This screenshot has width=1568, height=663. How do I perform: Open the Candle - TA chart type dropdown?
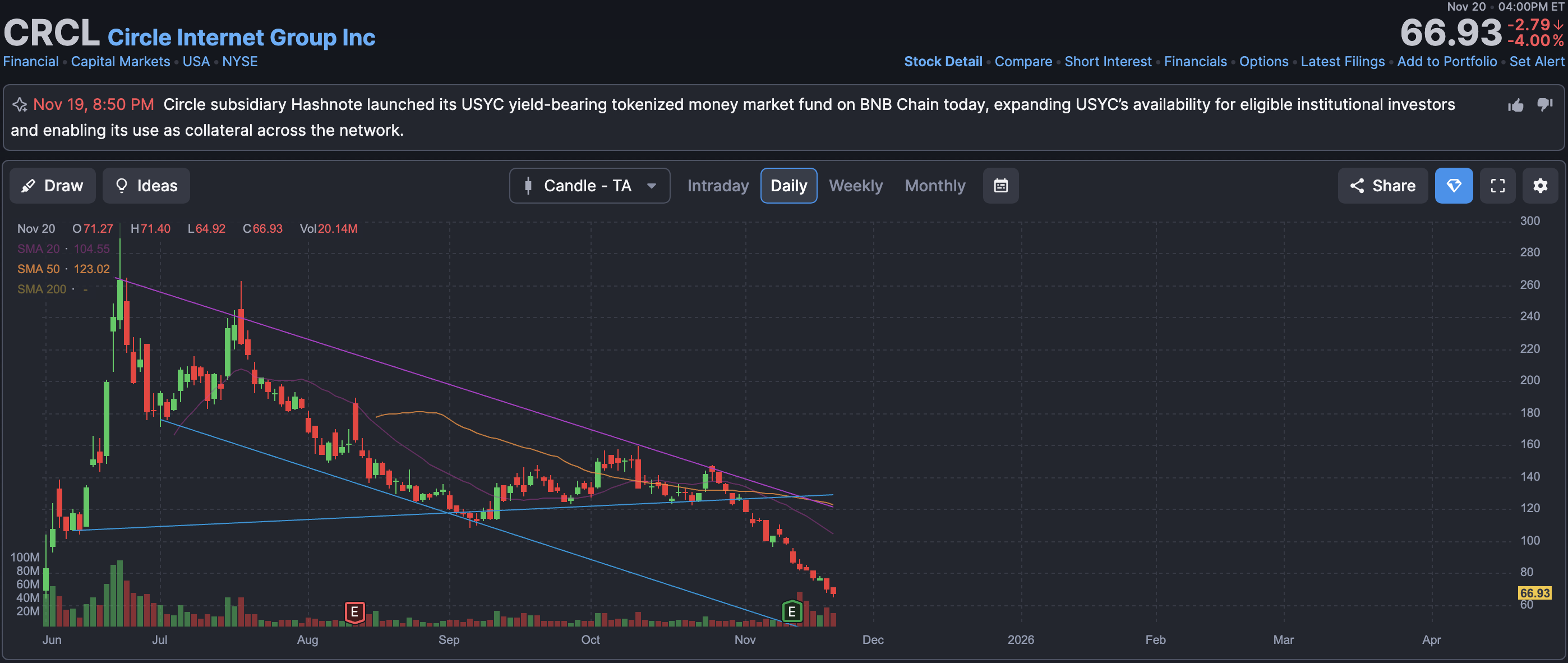589,186
